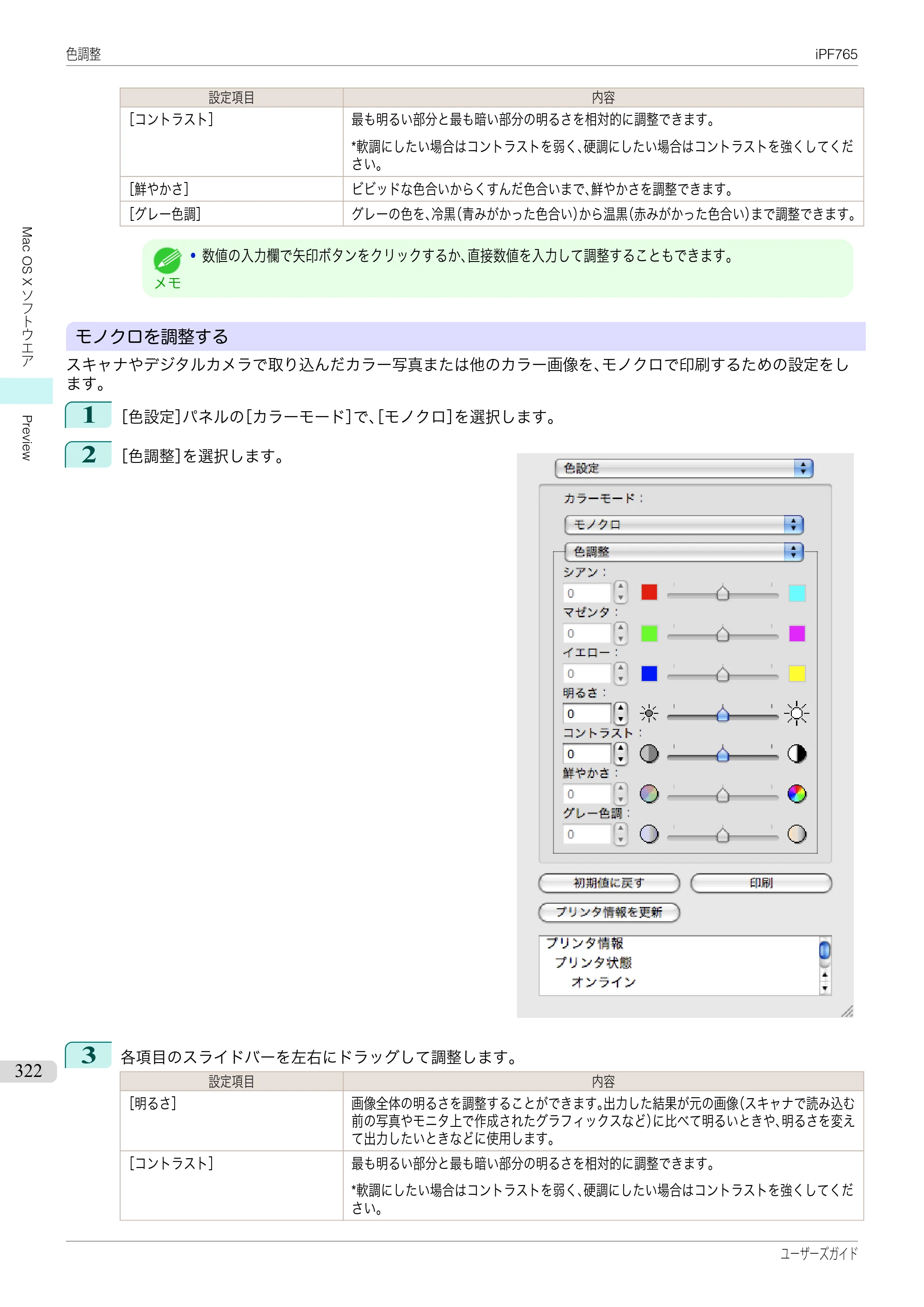924x1307 pixels.
Task: Click the cool gray tone icon
Action: (649, 834)
